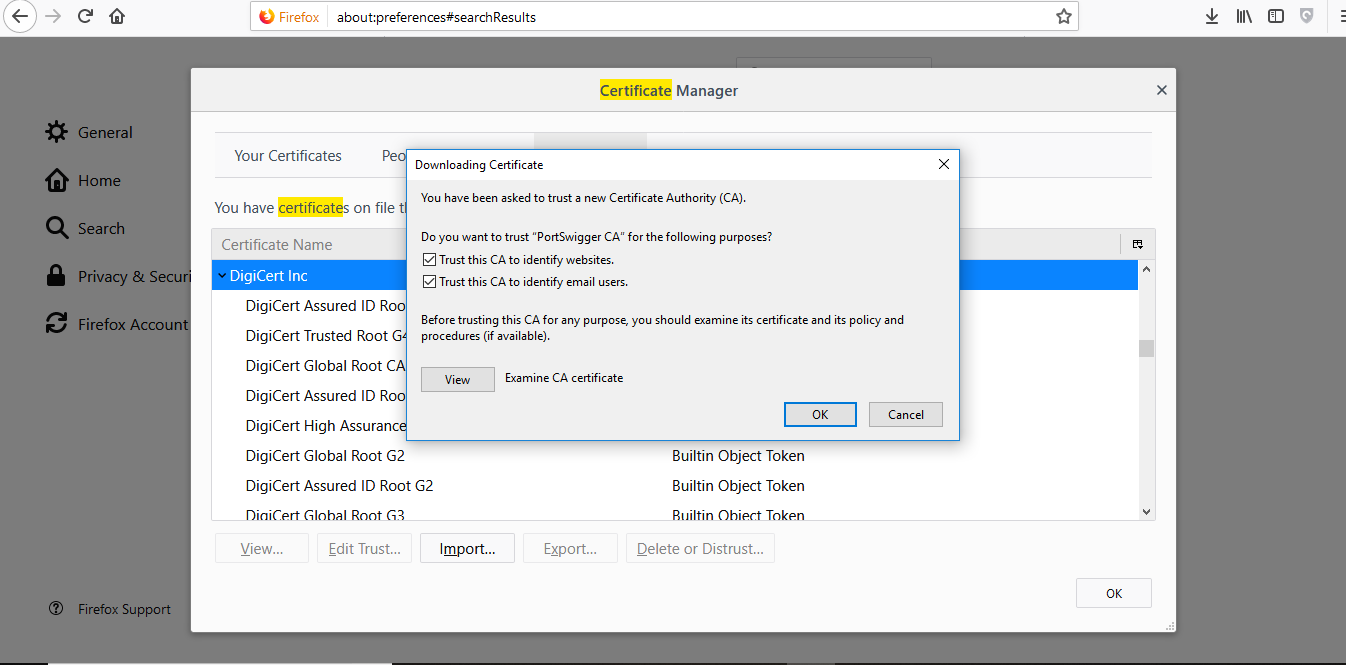
Task: Click the Forward arrow in toolbar
Action: tap(52, 16)
